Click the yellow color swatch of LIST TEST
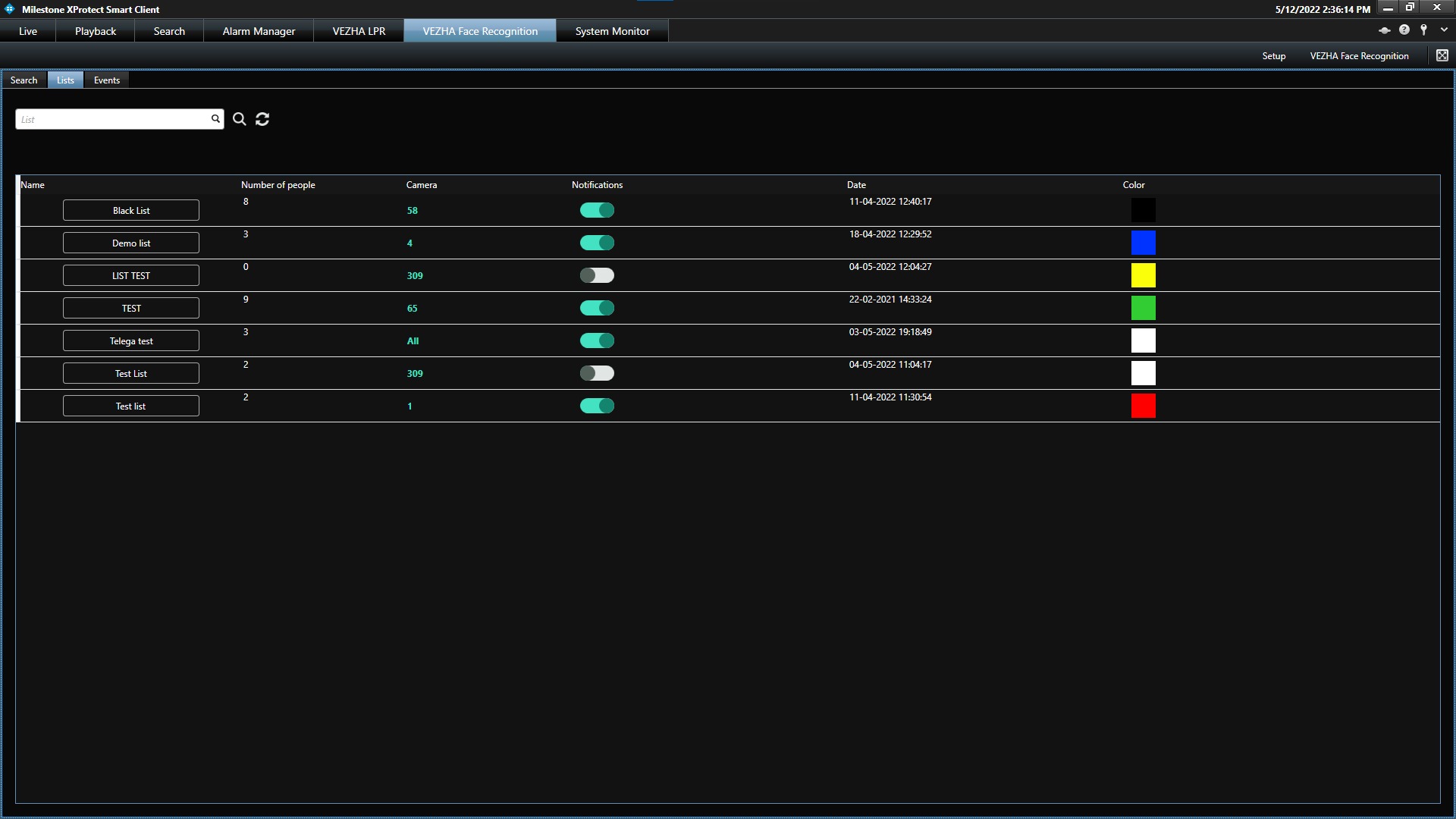Image resolution: width=1456 pixels, height=819 pixels. coord(1144,275)
